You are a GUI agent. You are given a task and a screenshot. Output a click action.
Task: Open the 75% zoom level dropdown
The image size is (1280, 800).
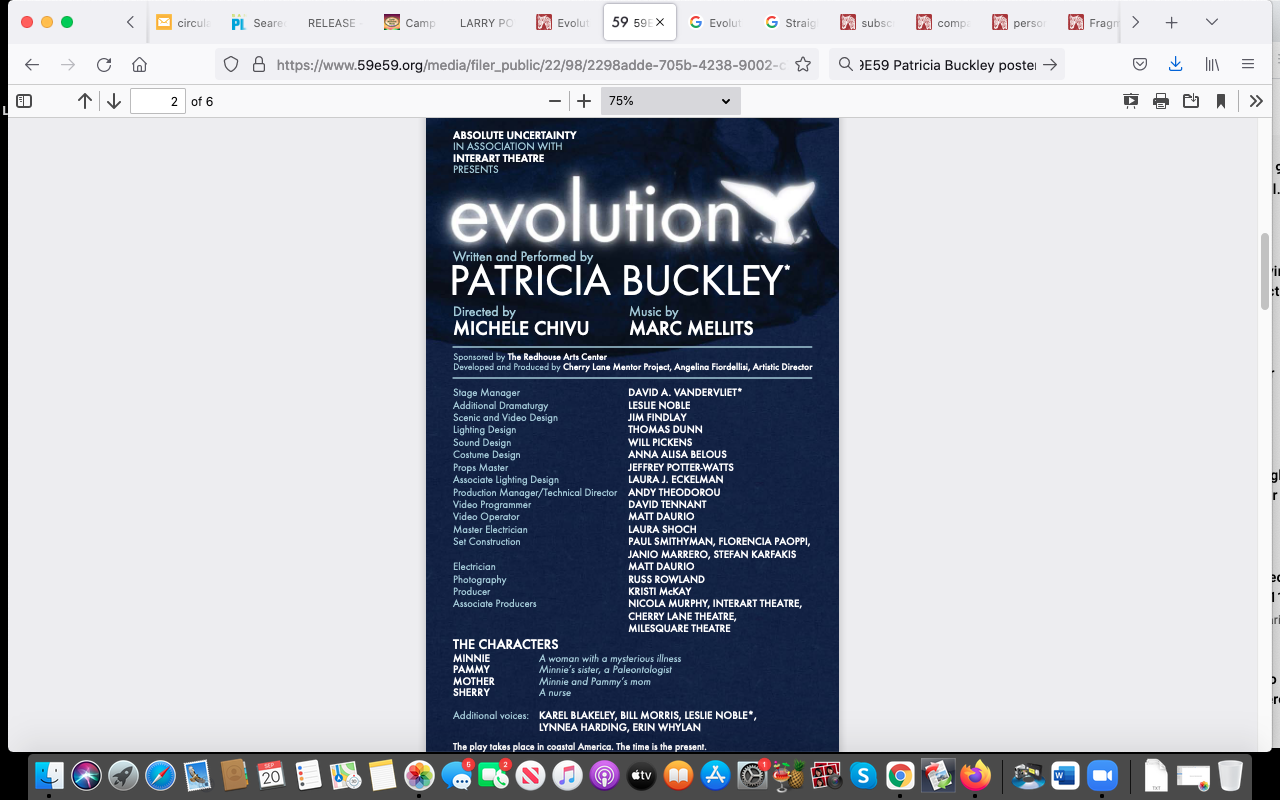tap(670, 101)
